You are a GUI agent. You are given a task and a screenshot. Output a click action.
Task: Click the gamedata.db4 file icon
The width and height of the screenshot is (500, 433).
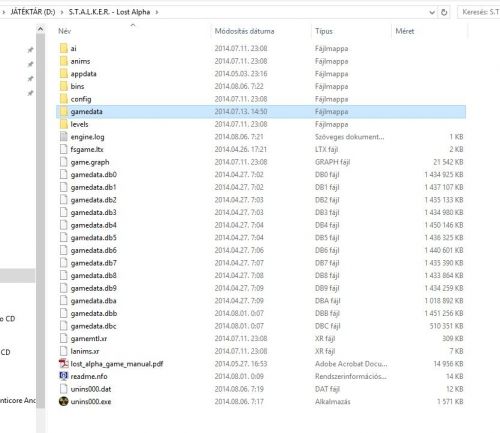(x=64, y=225)
